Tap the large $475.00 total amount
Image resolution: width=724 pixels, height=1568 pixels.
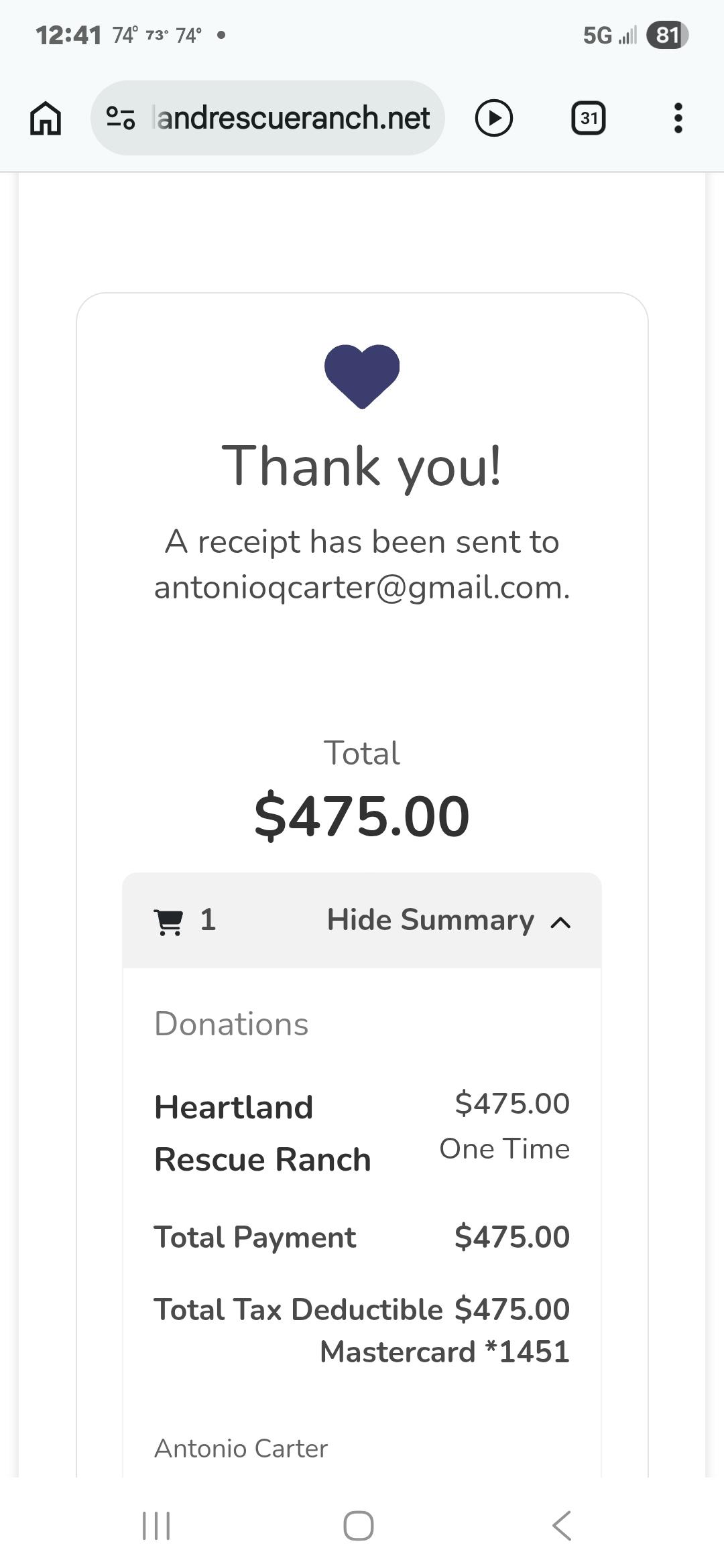coord(362,816)
